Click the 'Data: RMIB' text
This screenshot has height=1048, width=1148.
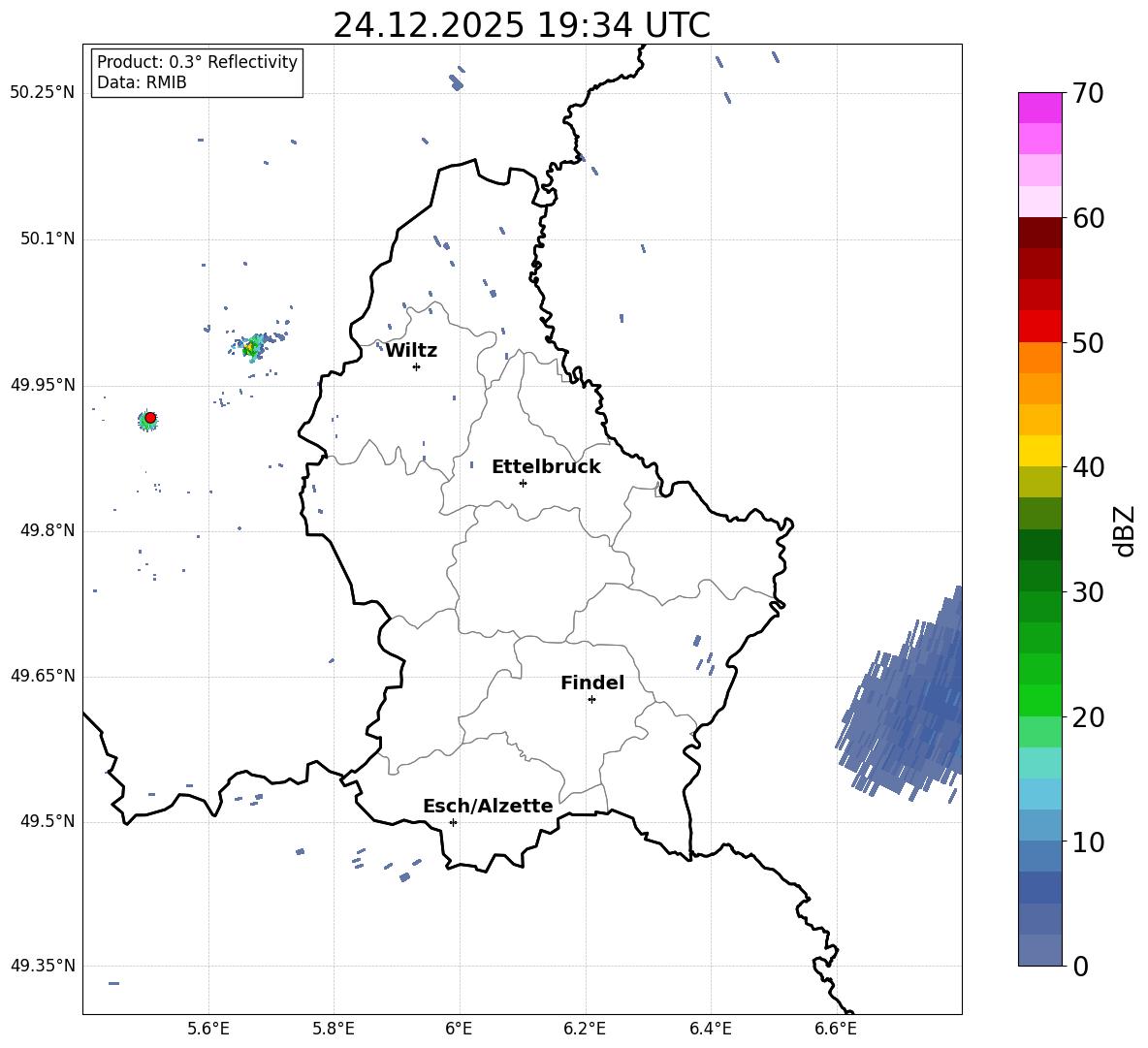tap(142, 82)
